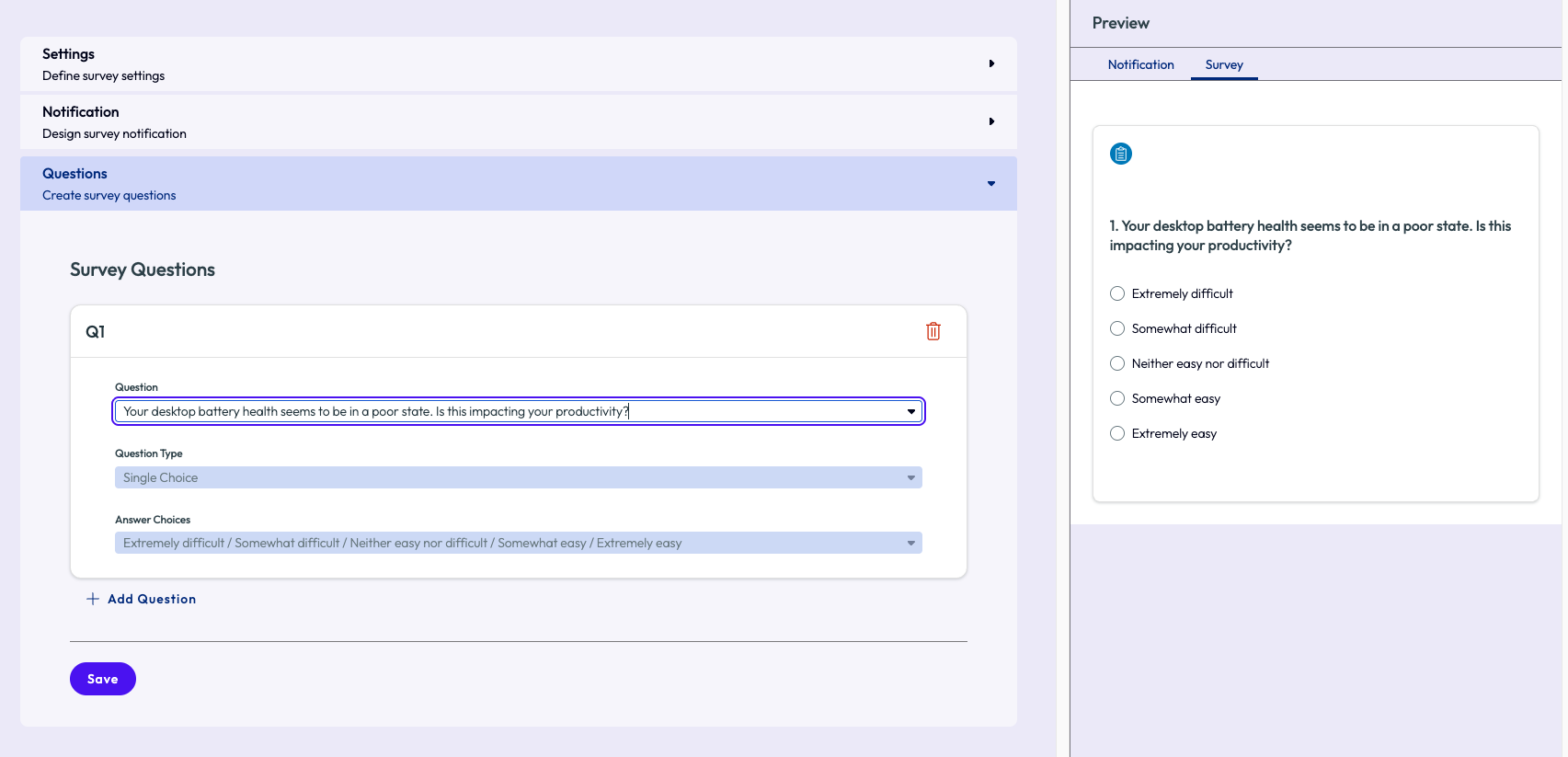Collapse the Questions section arrow
This screenshot has width=1568, height=757.
pyautogui.click(x=991, y=184)
